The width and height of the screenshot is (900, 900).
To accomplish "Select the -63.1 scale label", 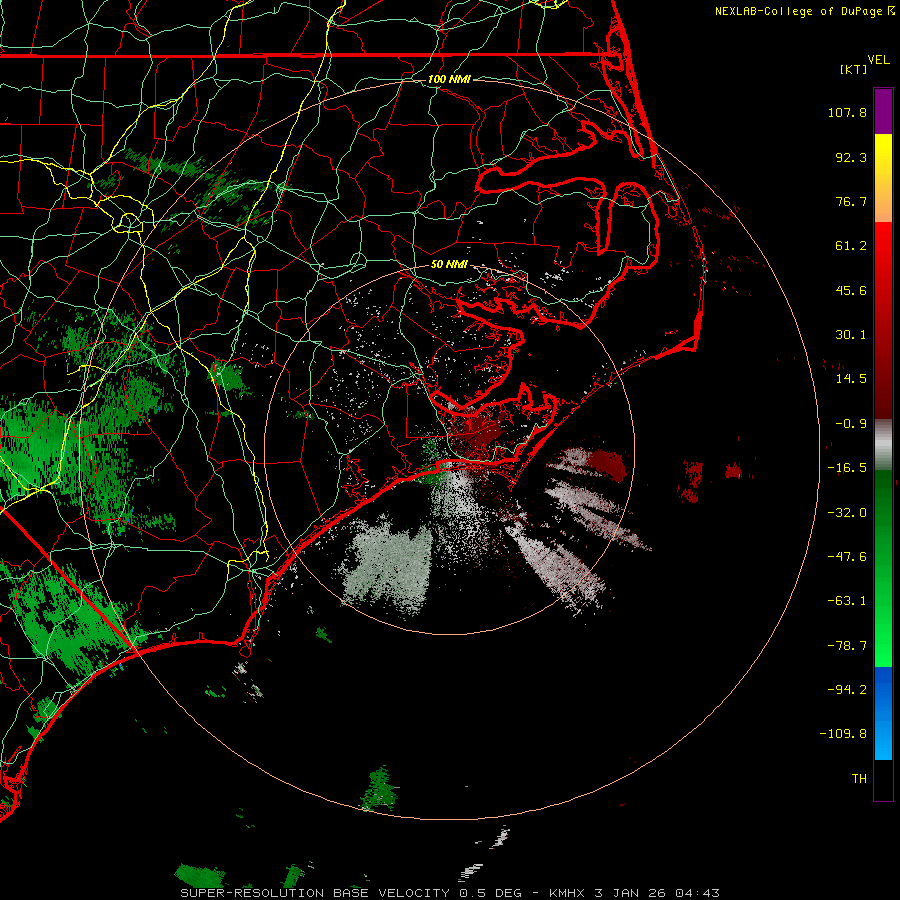I will click(x=847, y=601).
